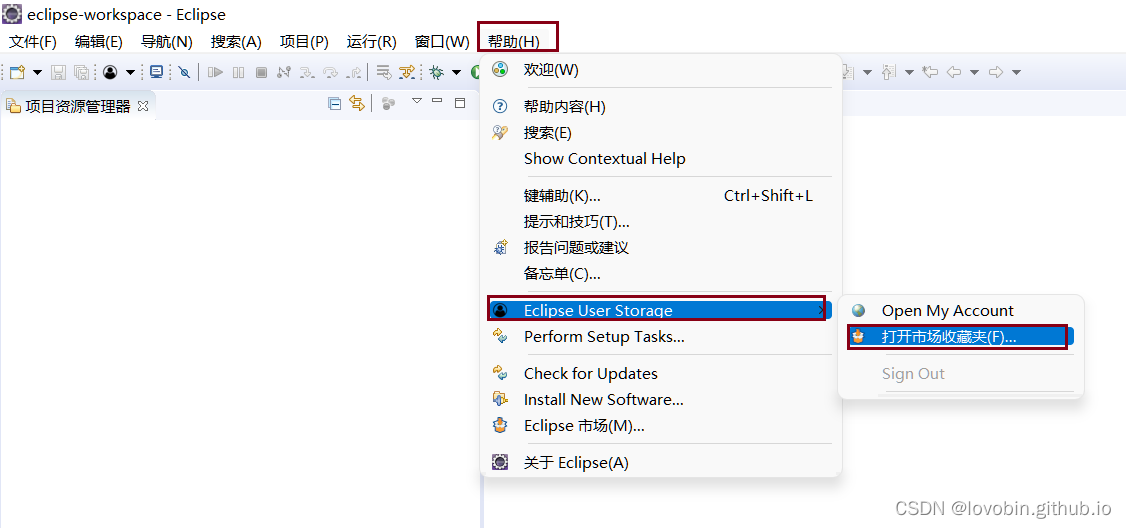This screenshot has width=1126, height=528.
Task: Choose 打开市场收藏夹(F)... submenu entry
Action: pos(961,336)
